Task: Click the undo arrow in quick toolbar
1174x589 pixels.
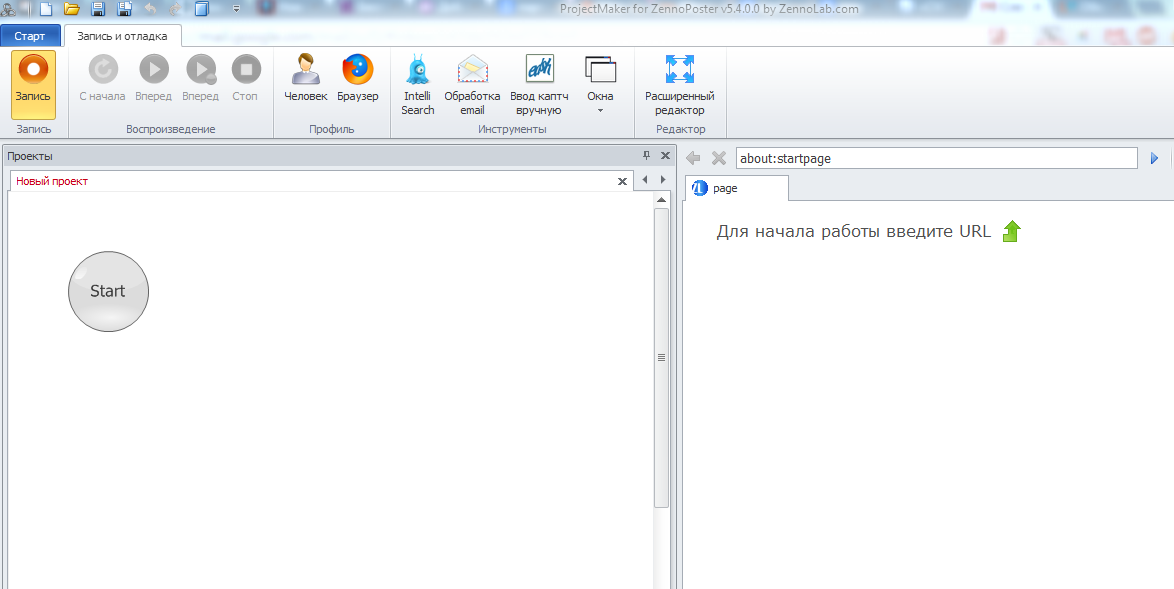Action: (150, 10)
